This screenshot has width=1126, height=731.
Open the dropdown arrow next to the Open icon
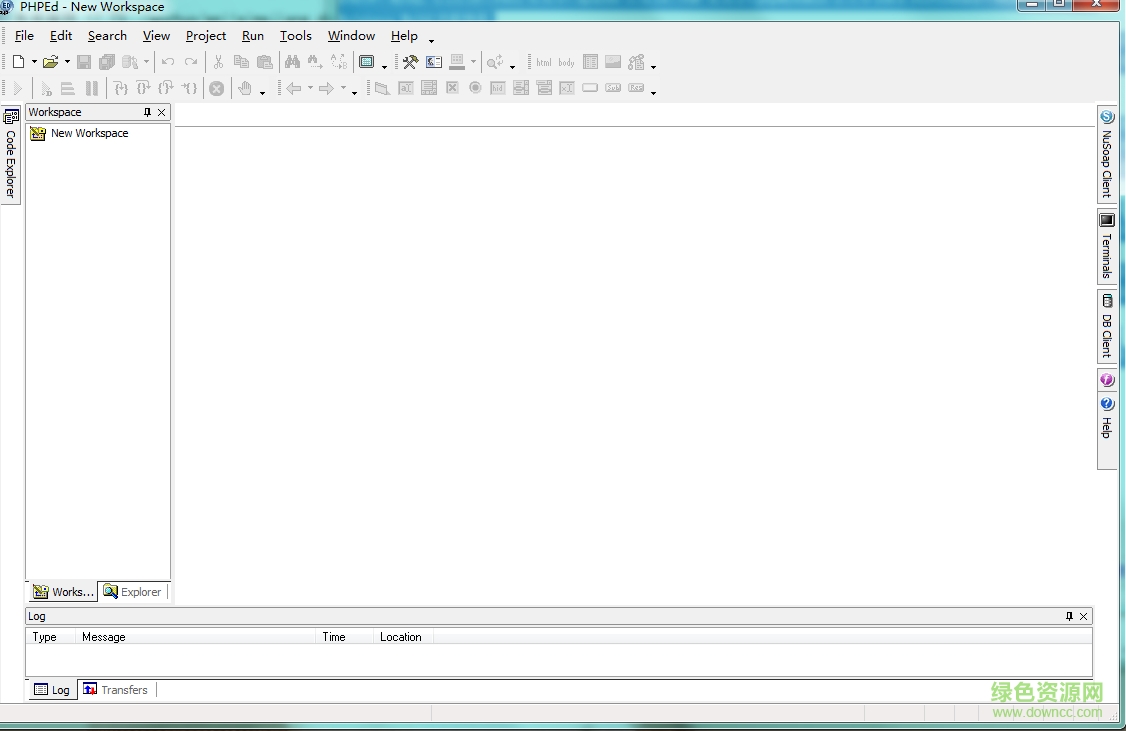[x=66, y=61]
